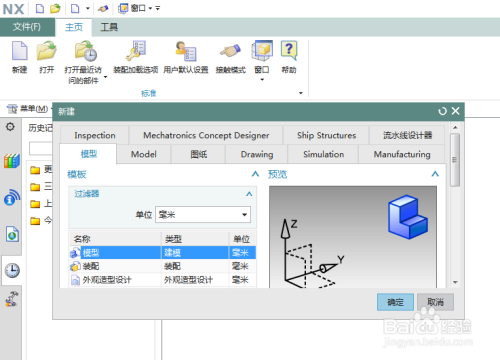Select the Simulation tab
The width and height of the screenshot is (500, 360).
323,154
